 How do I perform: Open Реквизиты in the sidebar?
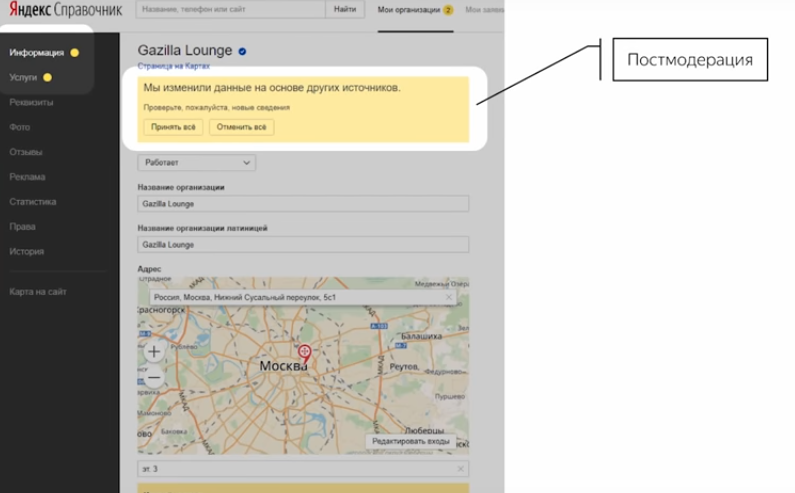coord(31,102)
